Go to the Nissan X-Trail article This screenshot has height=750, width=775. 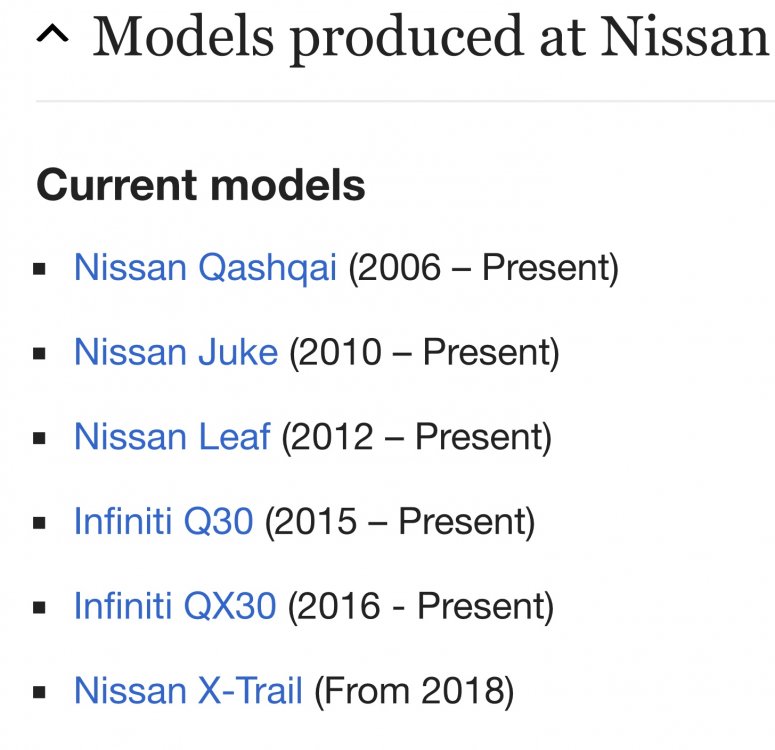(188, 691)
